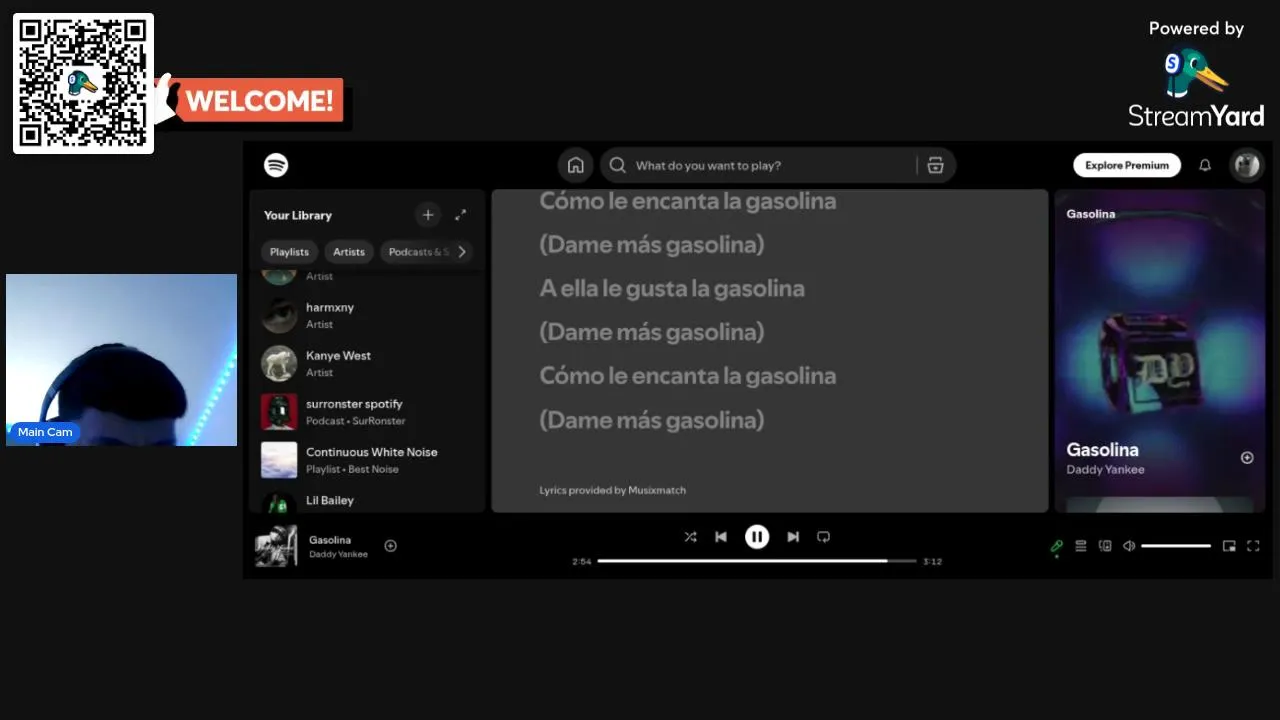Open the Browse icon in search bar
The width and height of the screenshot is (1280, 720).
935,165
